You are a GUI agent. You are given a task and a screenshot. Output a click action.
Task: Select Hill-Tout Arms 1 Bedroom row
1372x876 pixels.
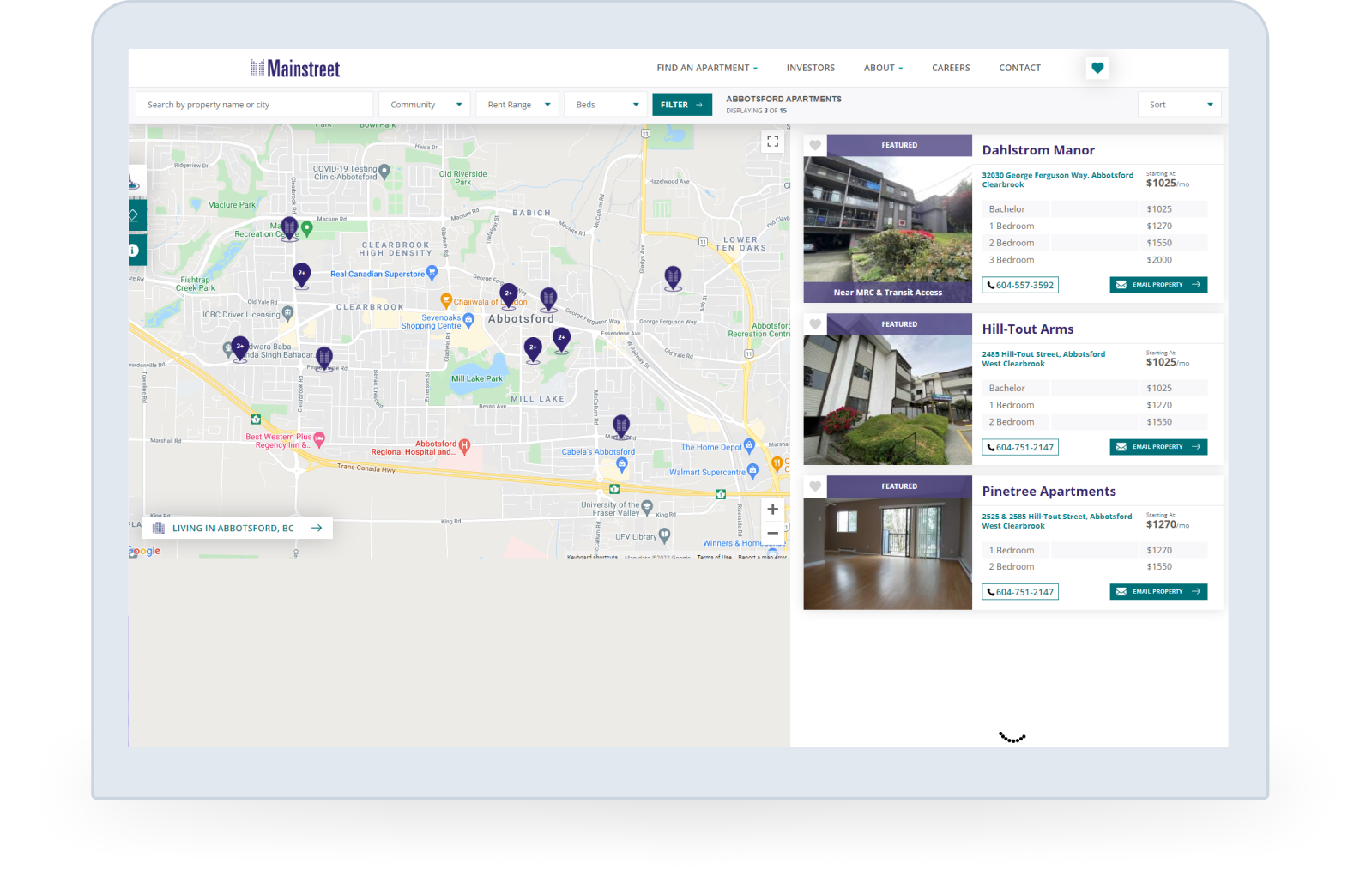coord(1095,405)
